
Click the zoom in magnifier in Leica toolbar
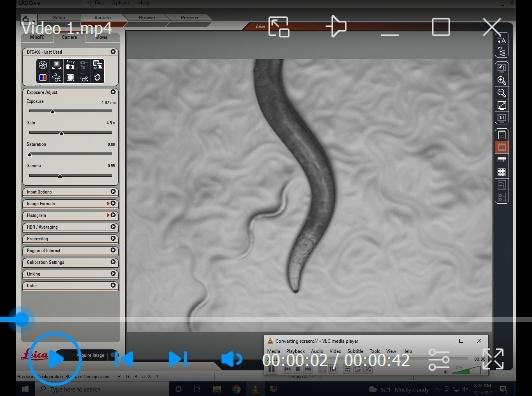point(502,80)
